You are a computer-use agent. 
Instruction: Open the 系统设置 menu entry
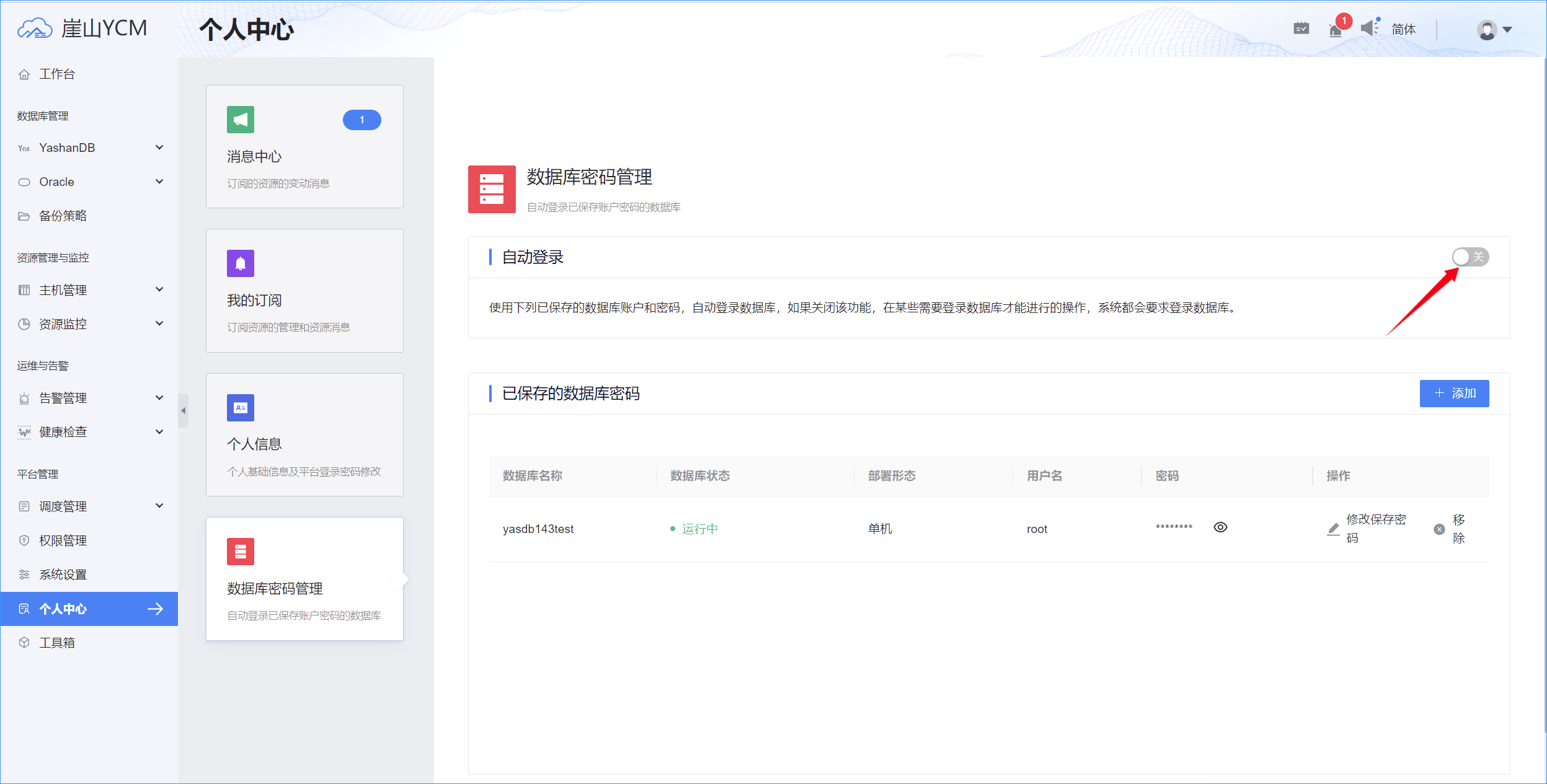point(63,574)
